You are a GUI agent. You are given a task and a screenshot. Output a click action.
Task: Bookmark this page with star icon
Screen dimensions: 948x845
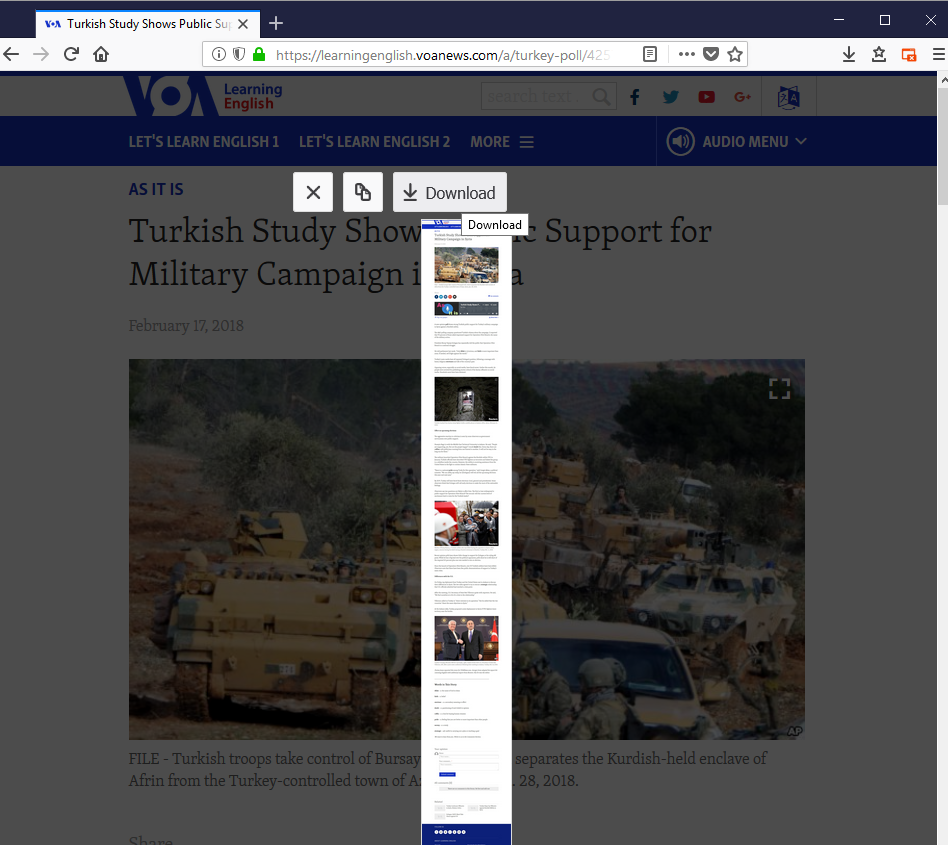tap(735, 55)
